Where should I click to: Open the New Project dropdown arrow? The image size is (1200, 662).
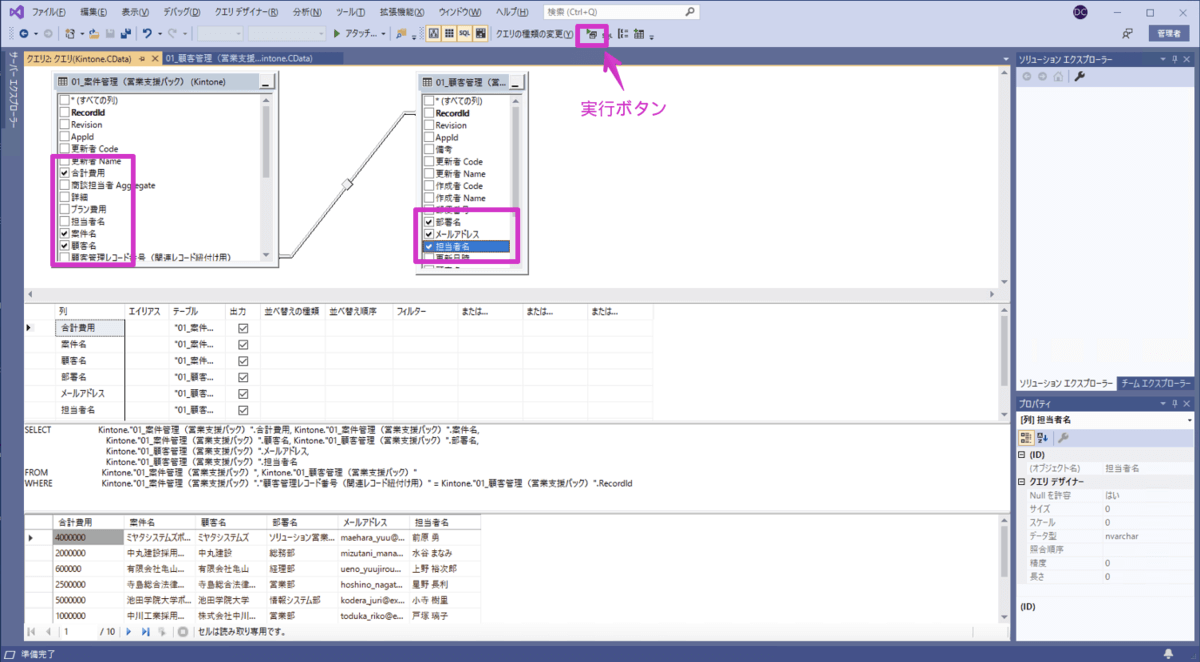82,34
